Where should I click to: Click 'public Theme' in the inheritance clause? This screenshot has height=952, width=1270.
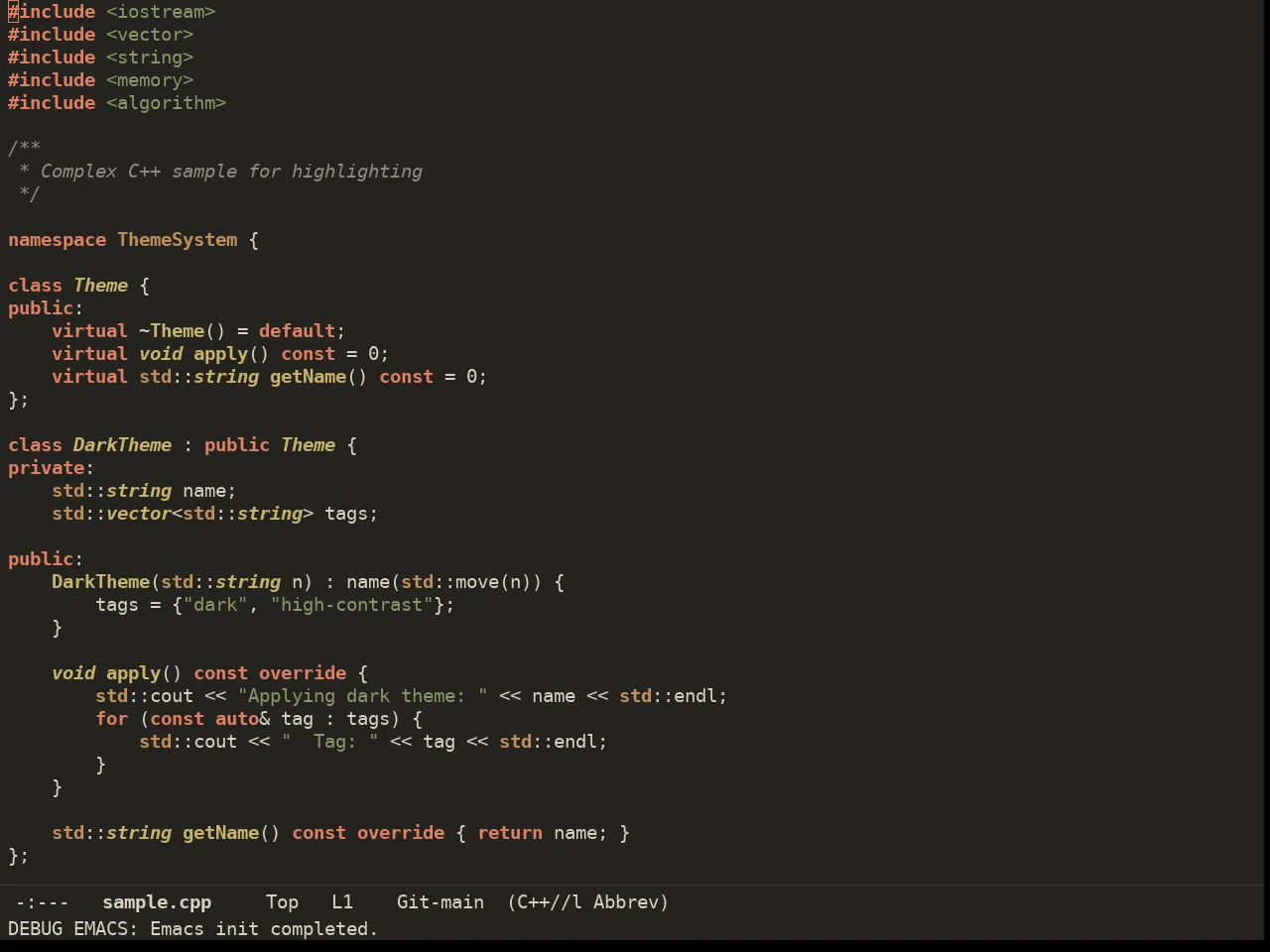coord(270,445)
